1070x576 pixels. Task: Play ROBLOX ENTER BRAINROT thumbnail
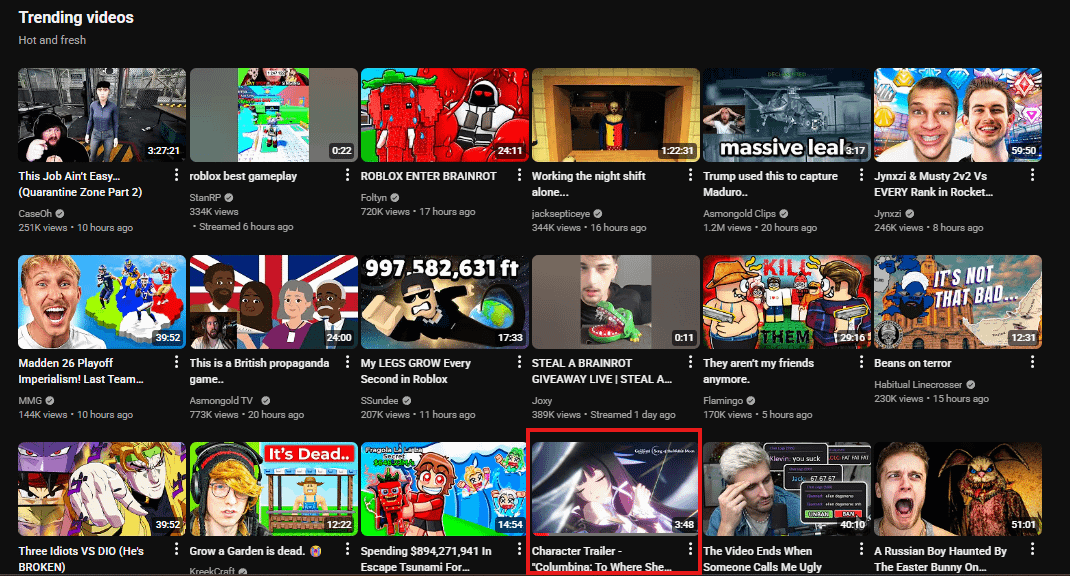pyautogui.click(x=445, y=115)
